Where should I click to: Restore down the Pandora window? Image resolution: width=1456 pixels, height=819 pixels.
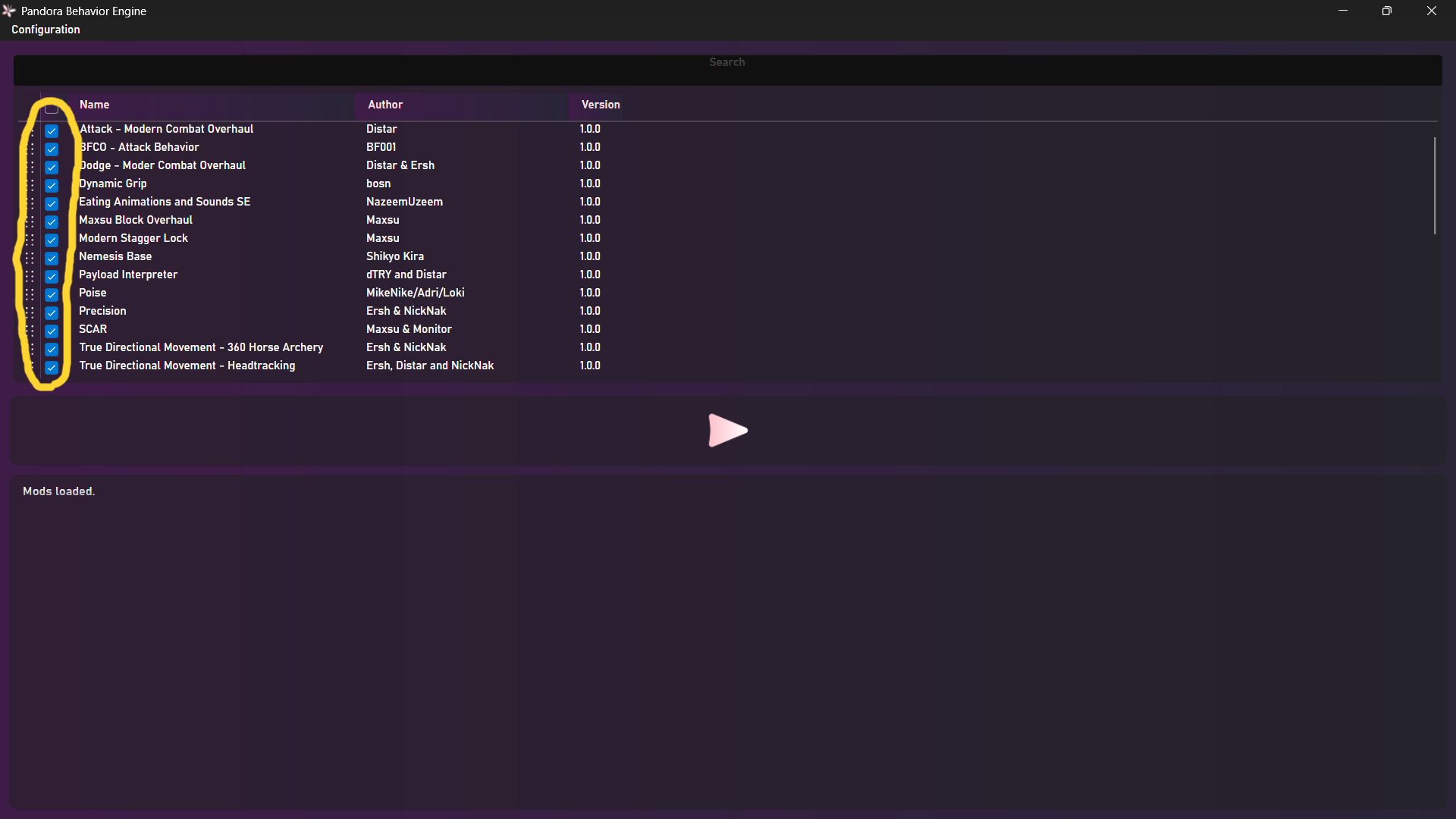coord(1387,11)
